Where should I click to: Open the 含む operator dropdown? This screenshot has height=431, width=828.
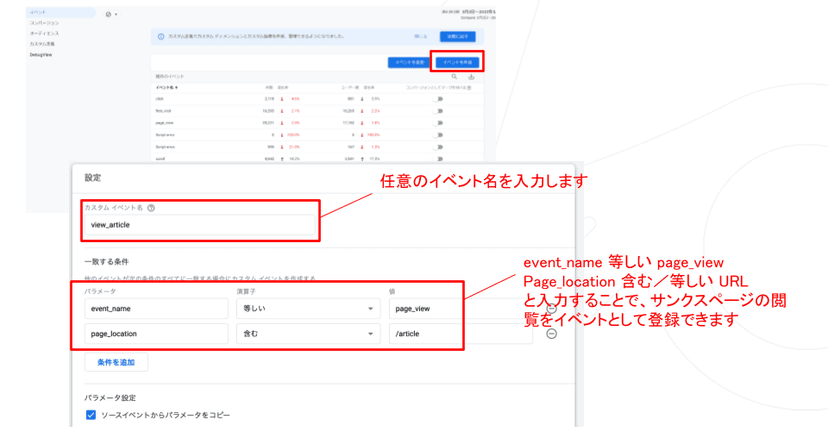pyautogui.click(x=308, y=334)
